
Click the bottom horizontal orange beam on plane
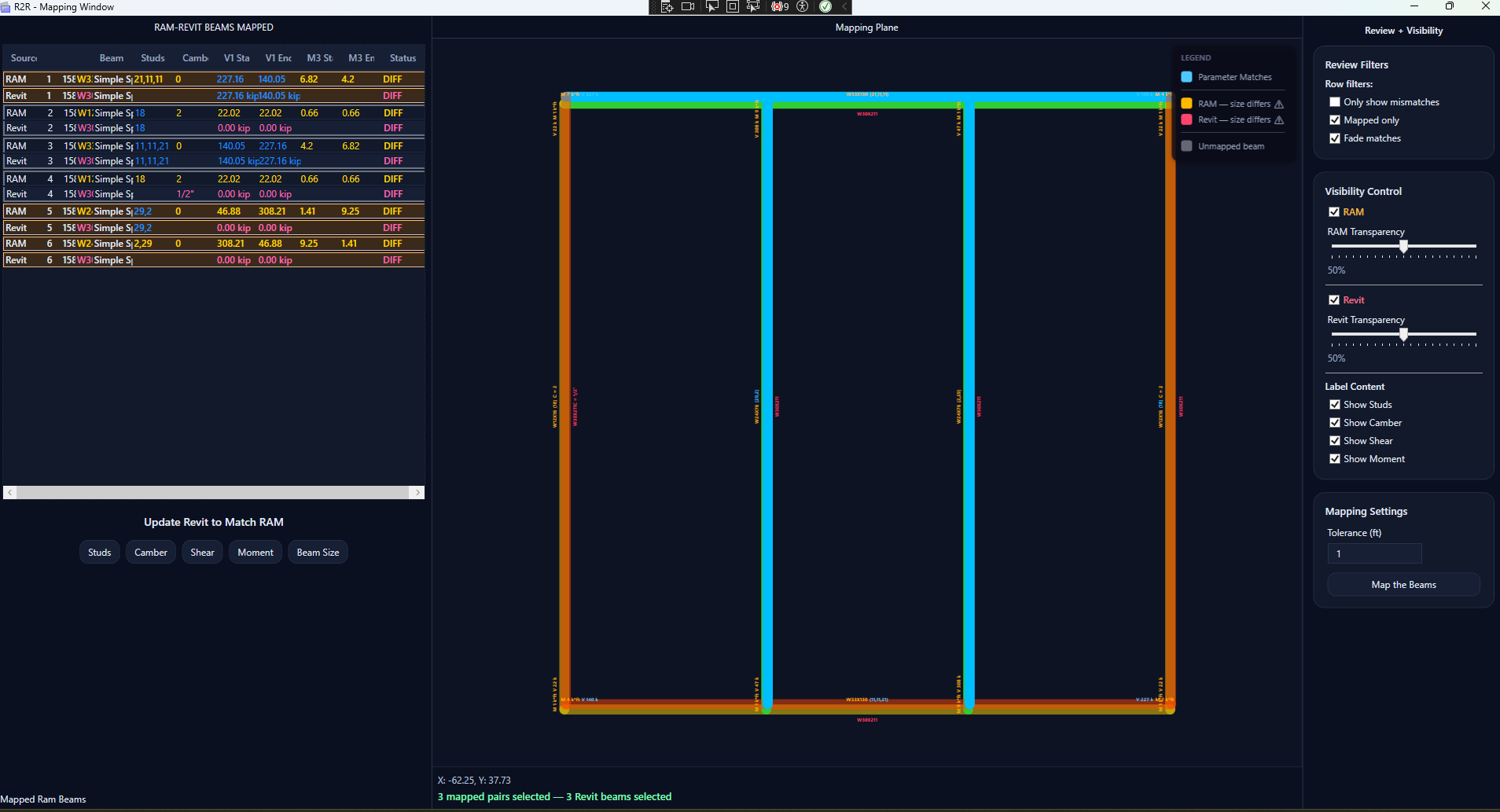867,706
